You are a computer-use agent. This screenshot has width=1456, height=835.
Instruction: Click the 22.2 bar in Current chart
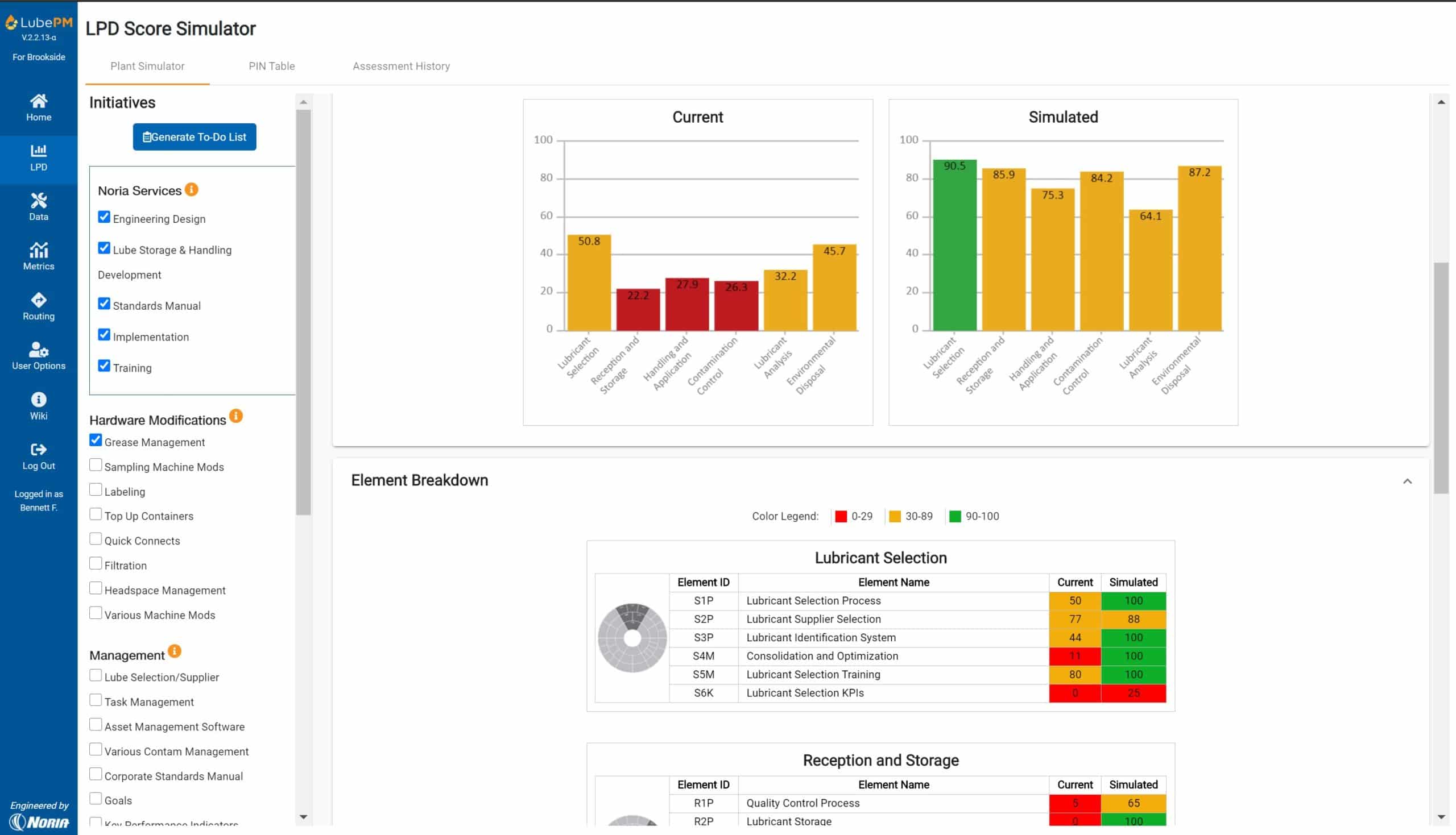tap(638, 310)
